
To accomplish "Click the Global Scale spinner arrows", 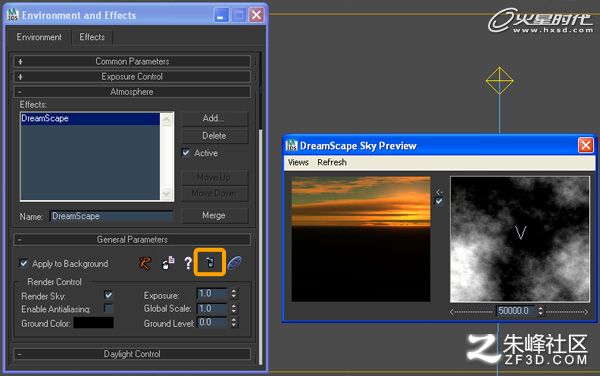I will [233, 308].
